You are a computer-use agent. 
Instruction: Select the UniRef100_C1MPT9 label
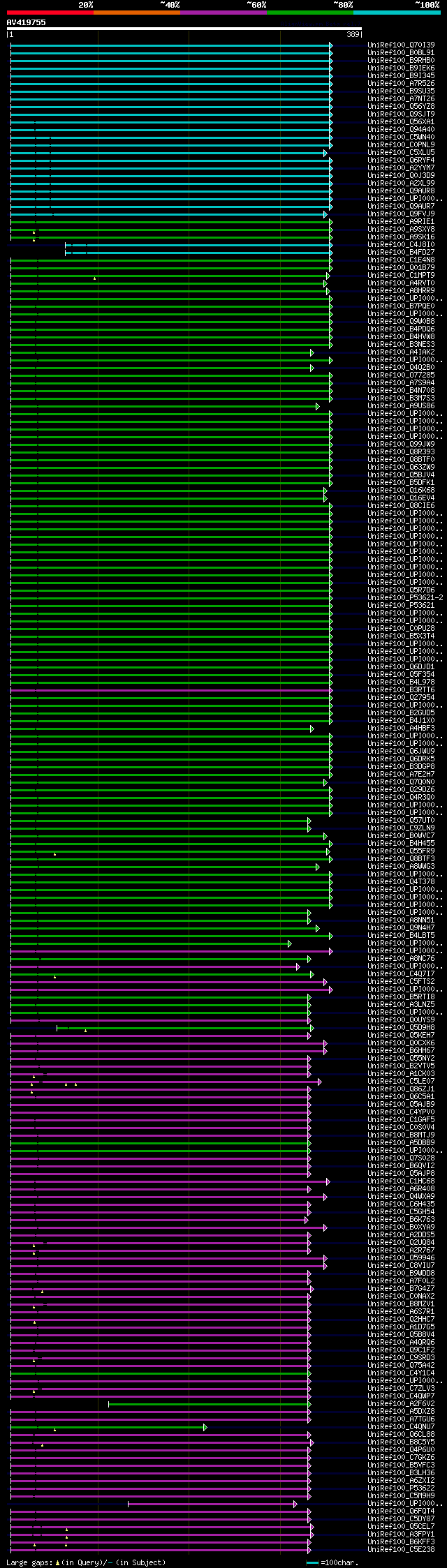click(x=401, y=275)
